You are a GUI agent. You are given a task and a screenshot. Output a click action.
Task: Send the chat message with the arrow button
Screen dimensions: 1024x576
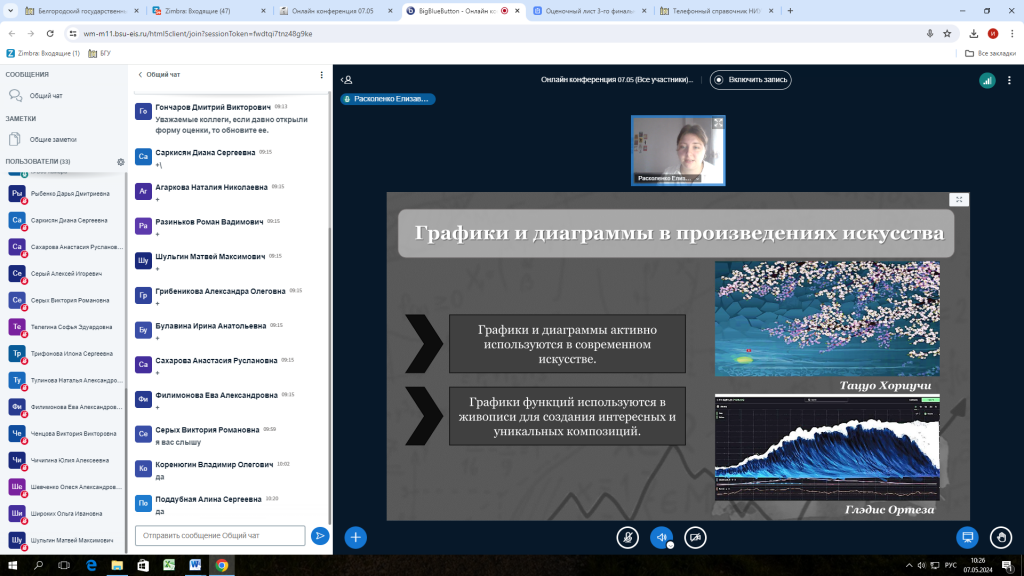click(320, 536)
